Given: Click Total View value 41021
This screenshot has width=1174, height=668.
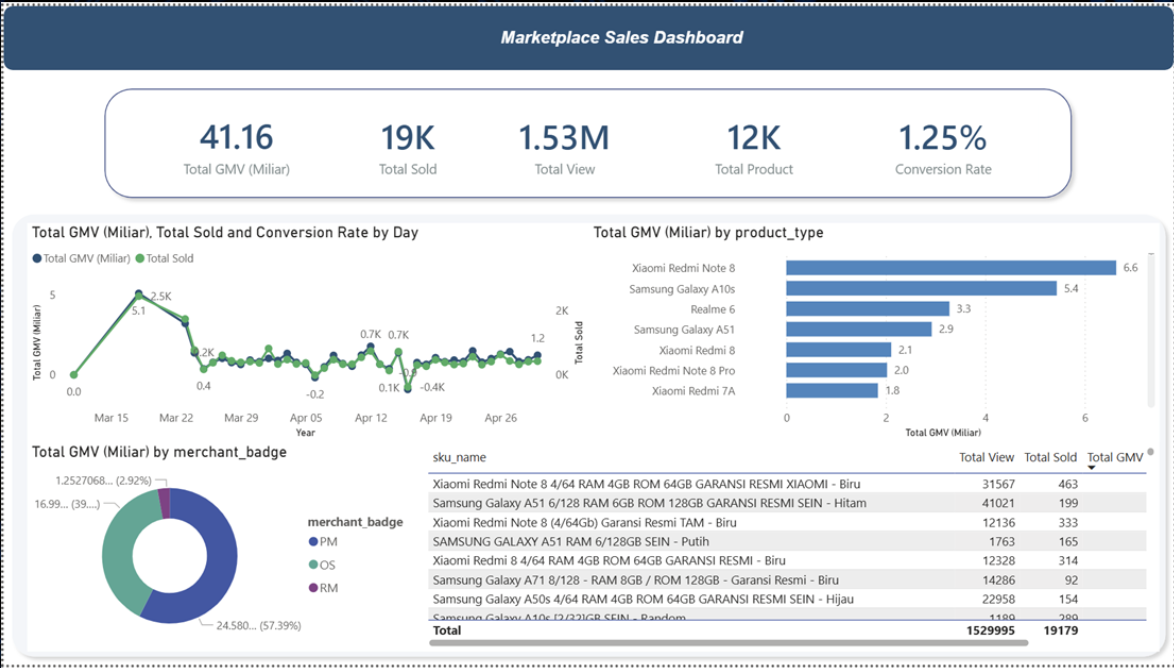Looking at the screenshot, I should click(x=999, y=503).
